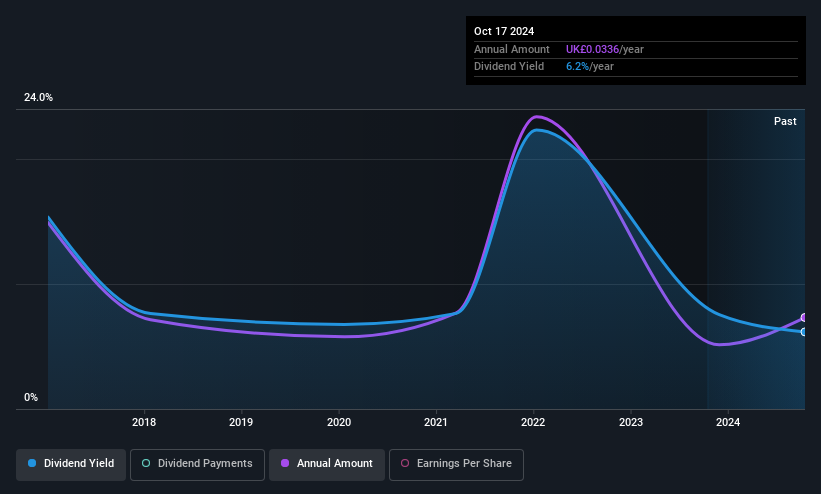Viewport: 821px width, 494px height.
Task: Toggle the Annual Amount series
Action: click(327, 464)
